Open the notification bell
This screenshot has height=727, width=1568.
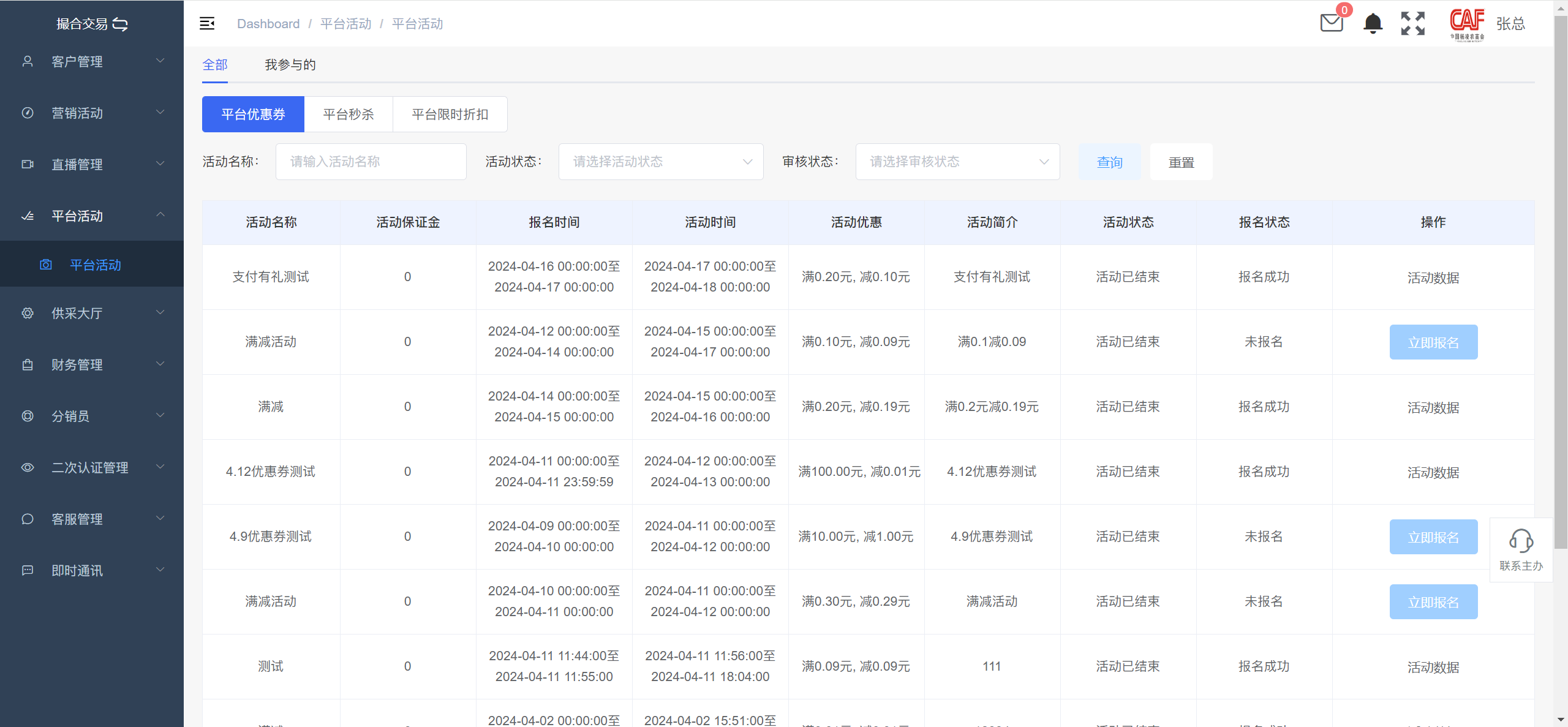1373,23
